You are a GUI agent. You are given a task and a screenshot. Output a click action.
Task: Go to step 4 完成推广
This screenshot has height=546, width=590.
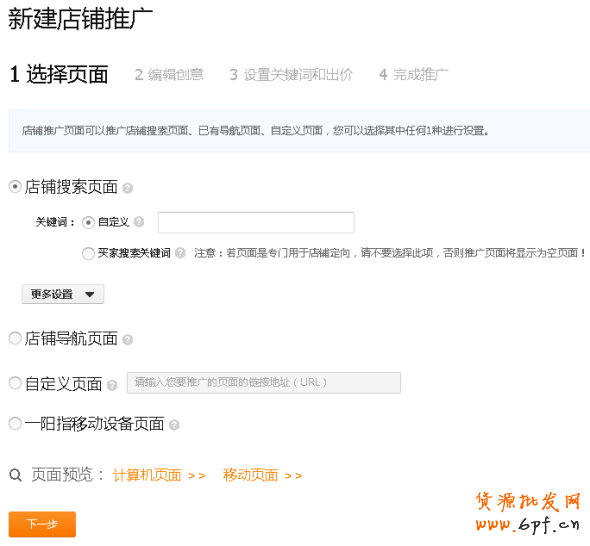(x=414, y=75)
